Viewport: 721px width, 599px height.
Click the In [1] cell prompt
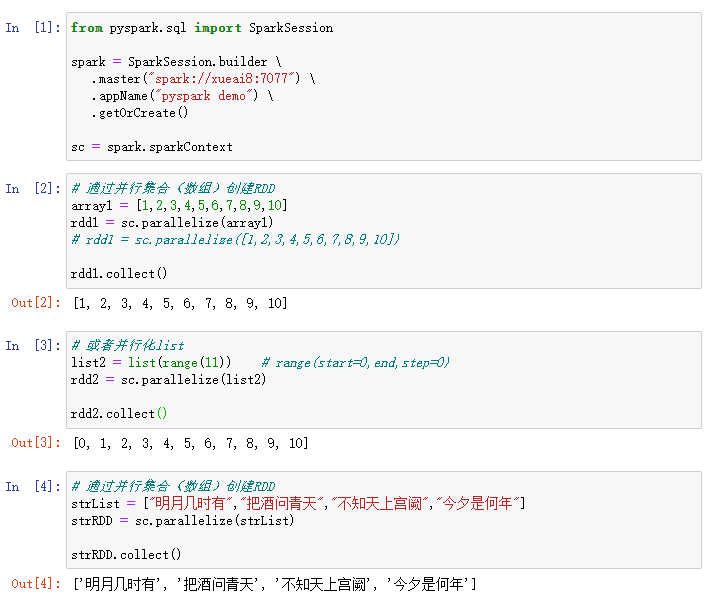33,28
